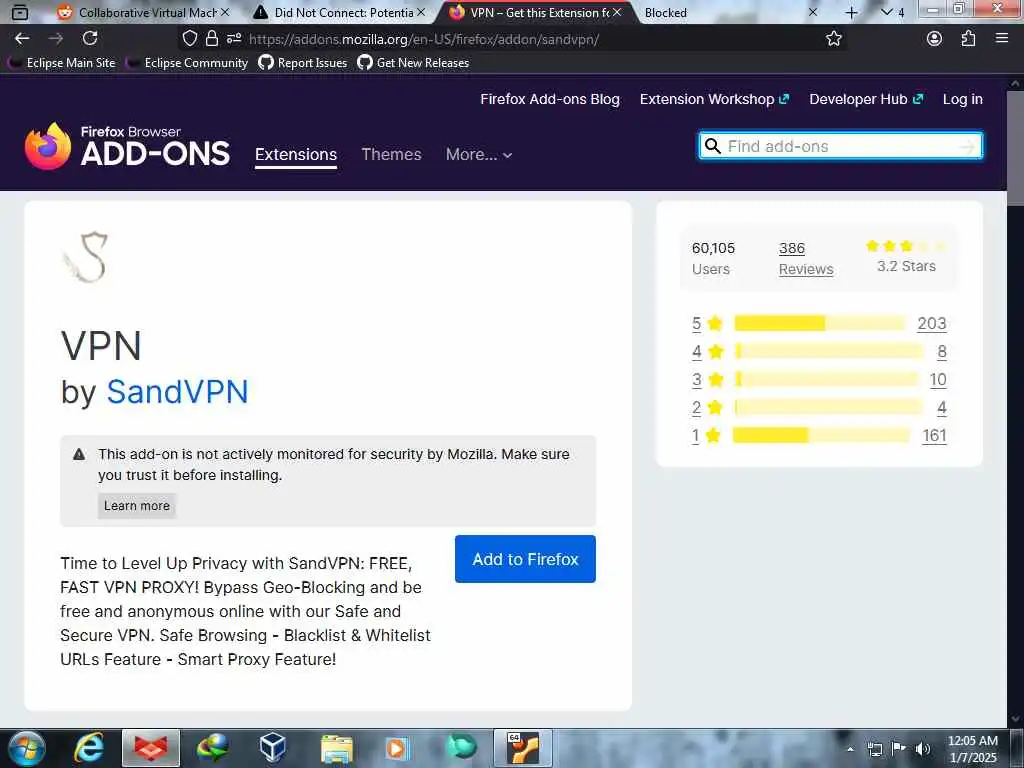
Task: Close the Blocked tab
Action: pos(813,12)
